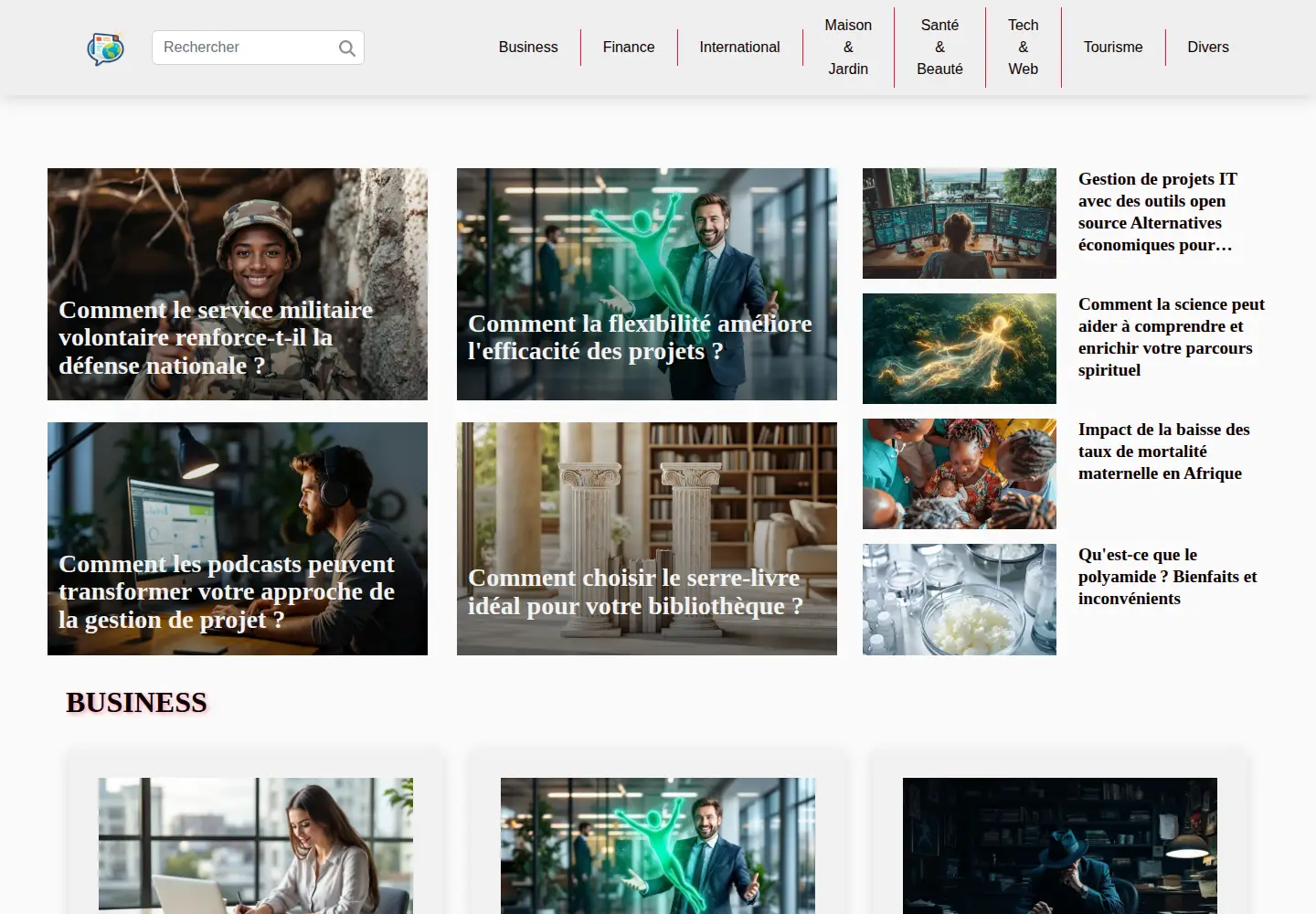1316x914 pixels.
Task: Navigate to the Tourisme section
Action: click(x=1113, y=48)
